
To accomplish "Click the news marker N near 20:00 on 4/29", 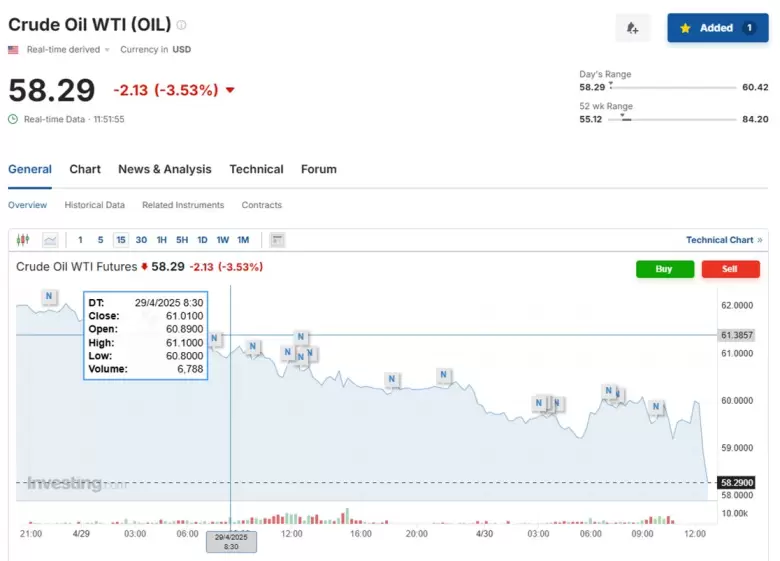I will click(444, 375).
